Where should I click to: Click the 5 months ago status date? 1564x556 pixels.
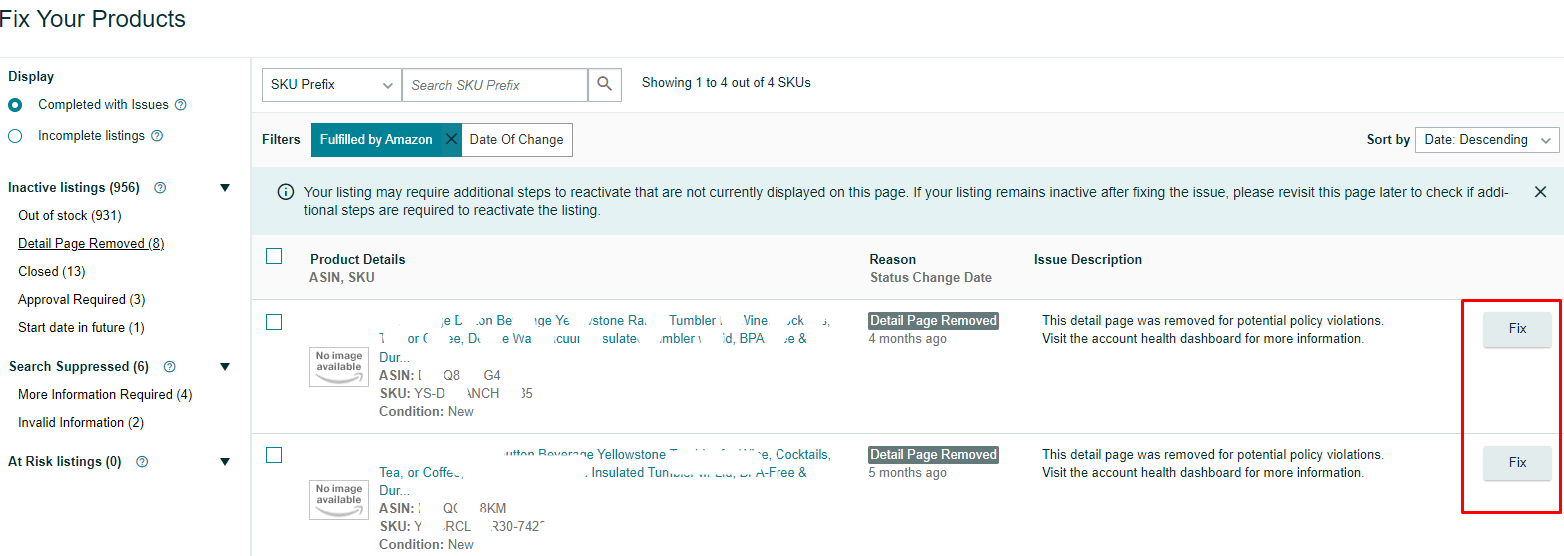pyautogui.click(x=908, y=473)
